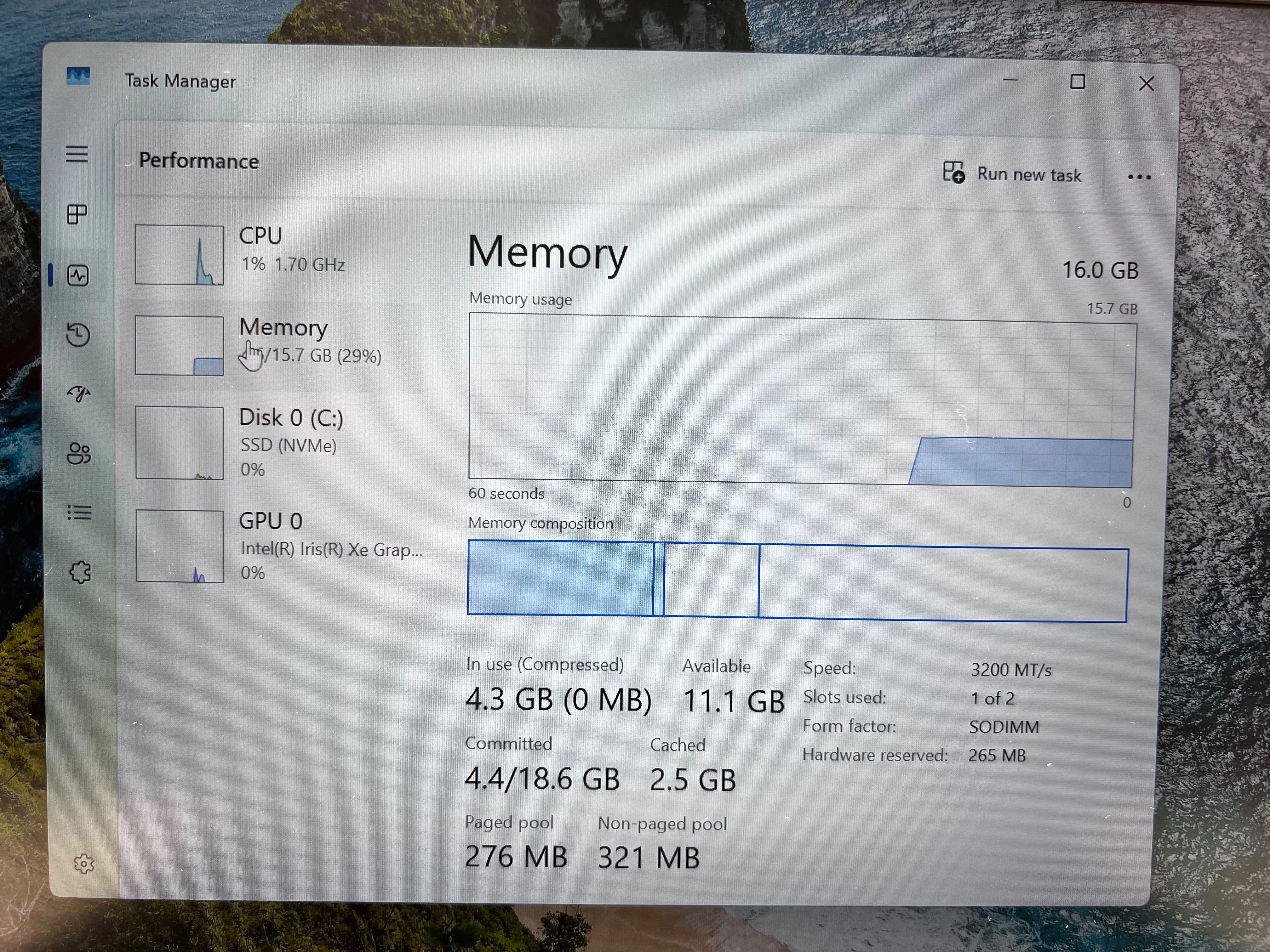Minimize the Task Manager window
Image resolution: width=1270 pixels, height=952 pixels.
(x=1010, y=80)
